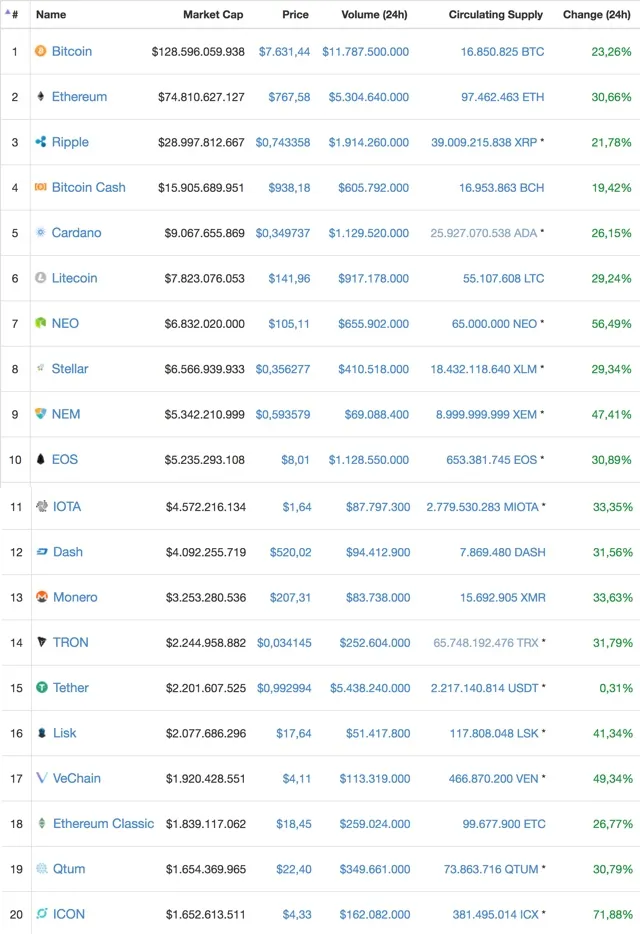Click Ripple volume $1.914.260.000
This screenshot has height=934, width=640.
[x=369, y=142]
